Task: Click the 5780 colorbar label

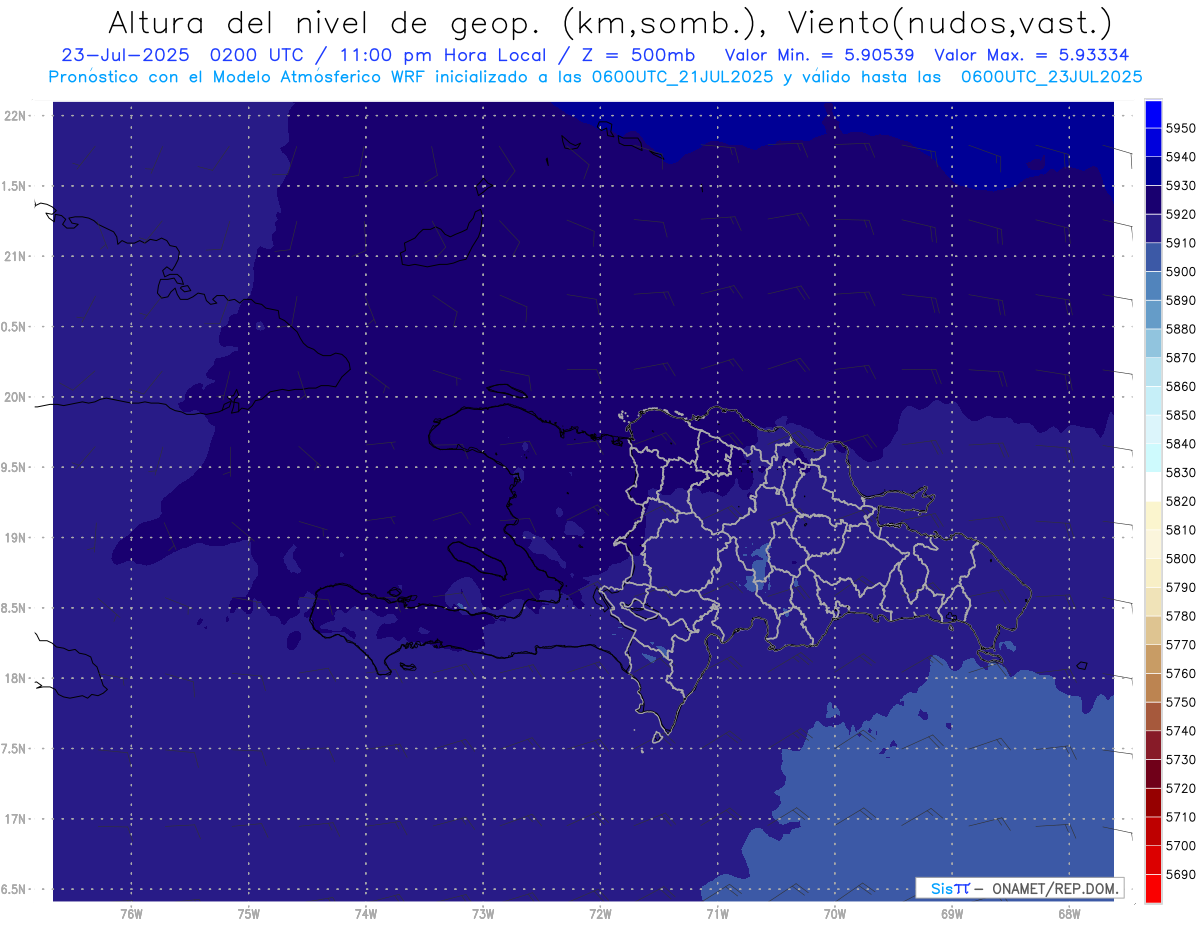Action: (1181, 616)
